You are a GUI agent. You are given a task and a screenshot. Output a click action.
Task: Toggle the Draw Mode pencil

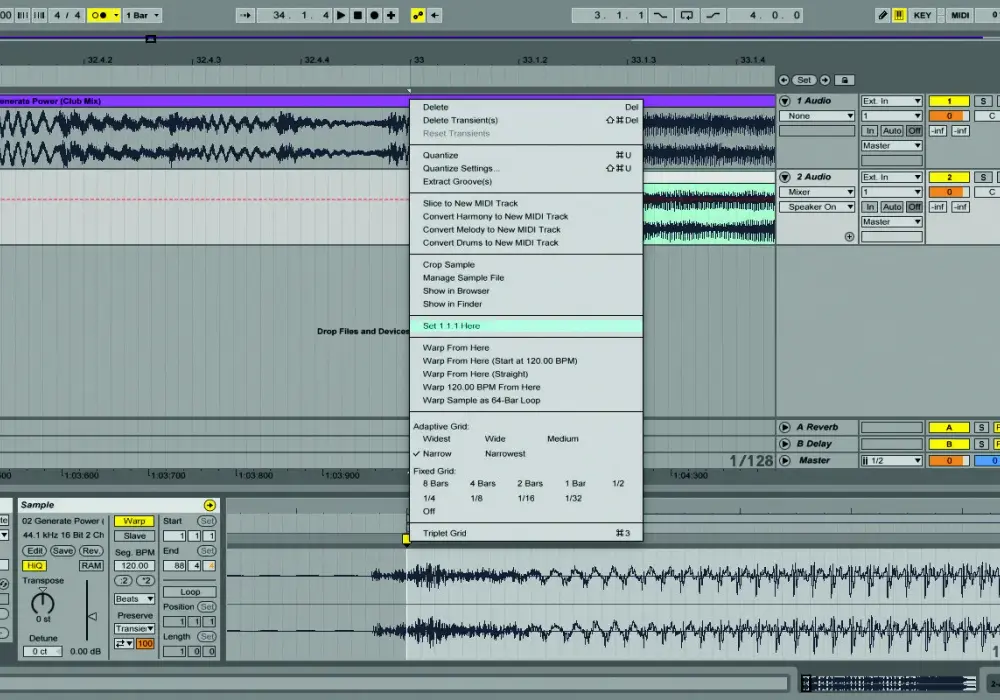click(x=882, y=15)
